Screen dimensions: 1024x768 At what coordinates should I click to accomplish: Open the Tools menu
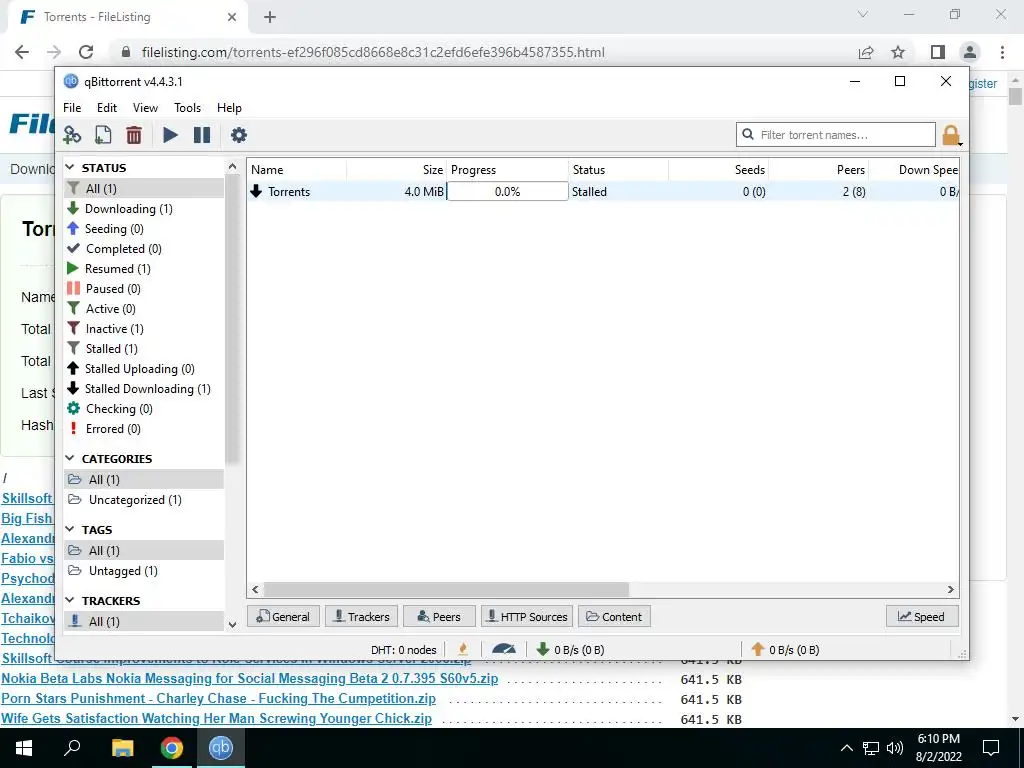coord(187,108)
